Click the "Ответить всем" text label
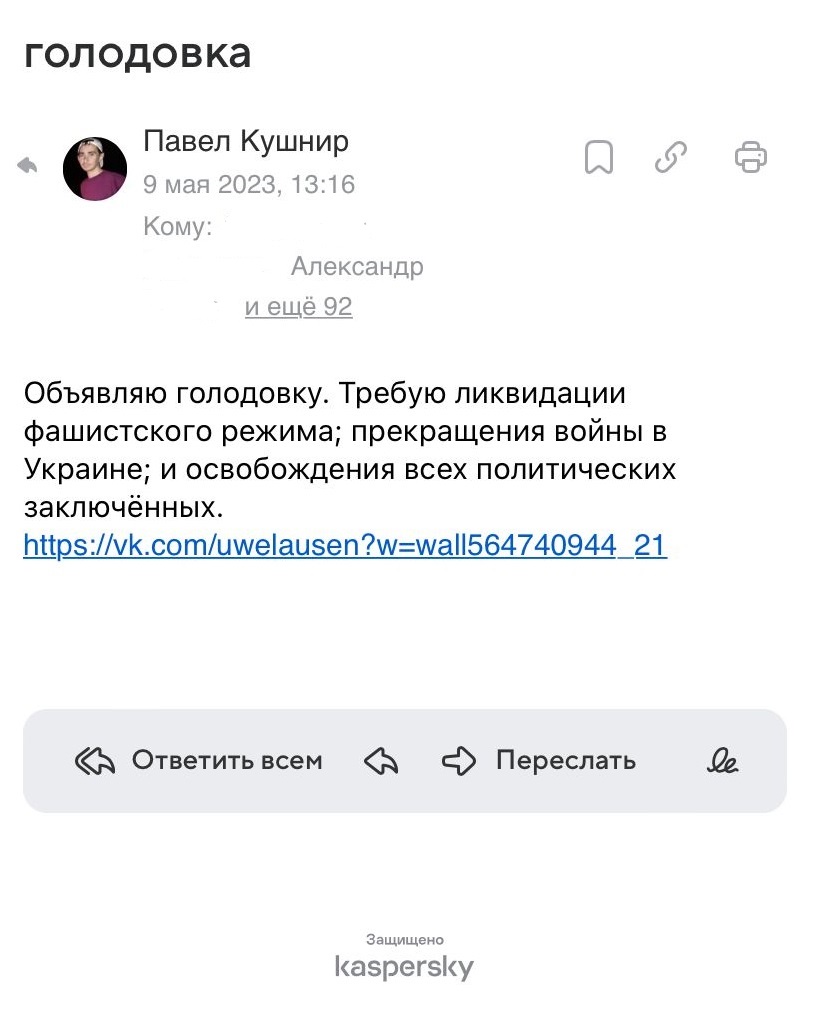The image size is (819, 1019). tap(227, 761)
